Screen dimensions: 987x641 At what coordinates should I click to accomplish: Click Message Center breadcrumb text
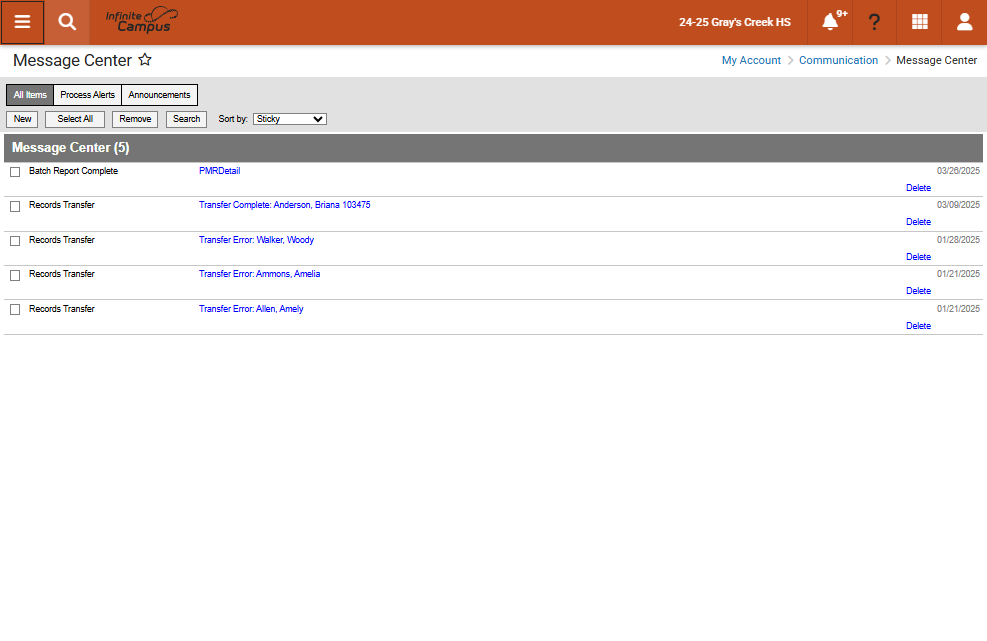click(x=937, y=60)
